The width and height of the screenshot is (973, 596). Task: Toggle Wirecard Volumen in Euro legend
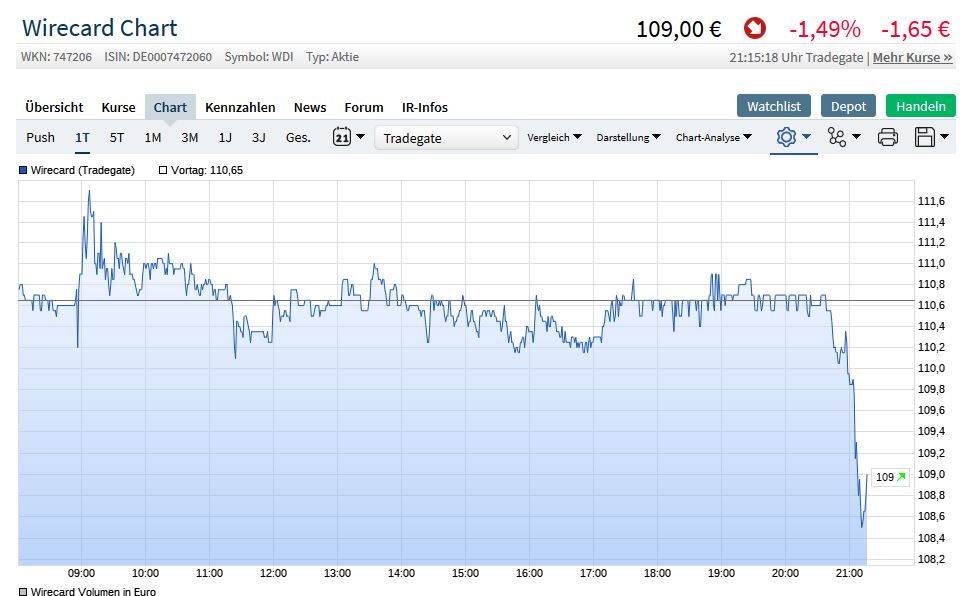(23, 592)
